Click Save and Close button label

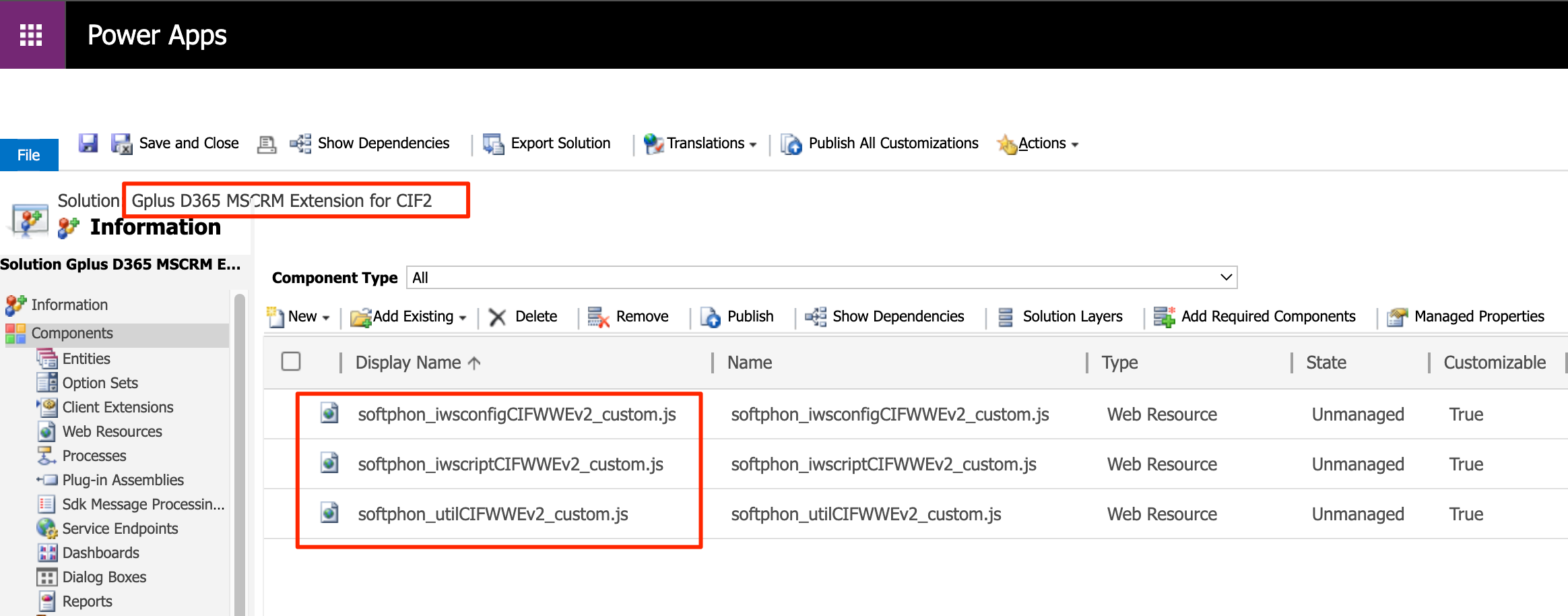coord(189,143)
